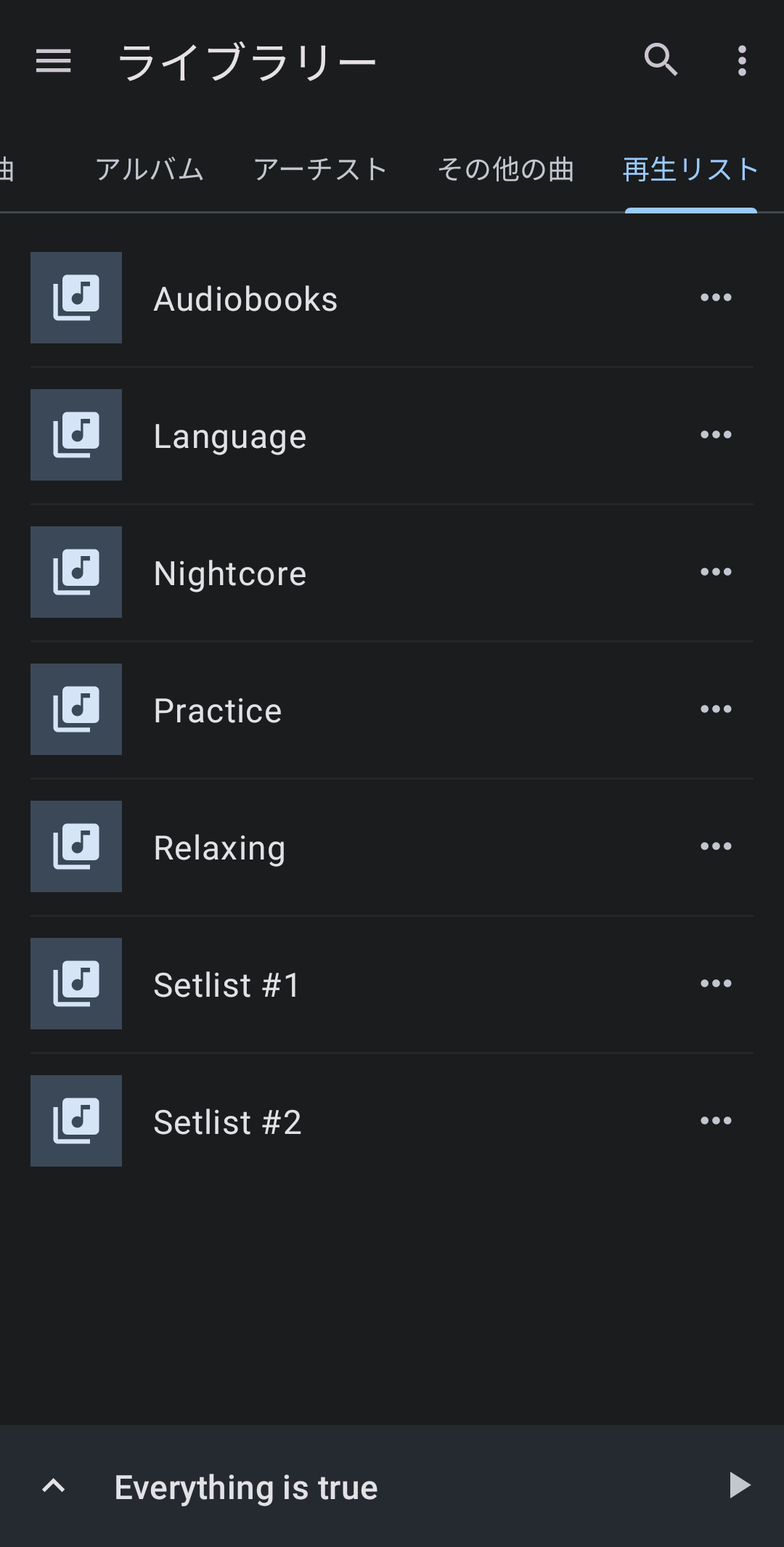Screen dimensions: 784x1547
Task: Tap the search magnifier icon
Action: [x=661, y=60]
